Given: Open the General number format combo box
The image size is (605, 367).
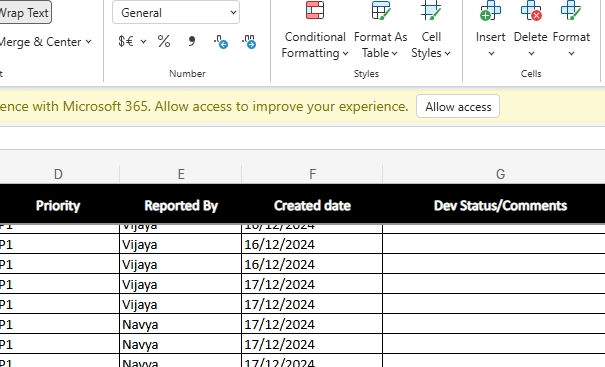Looking at the screenshot, I should pyautogui.click(x=176, y=13).
